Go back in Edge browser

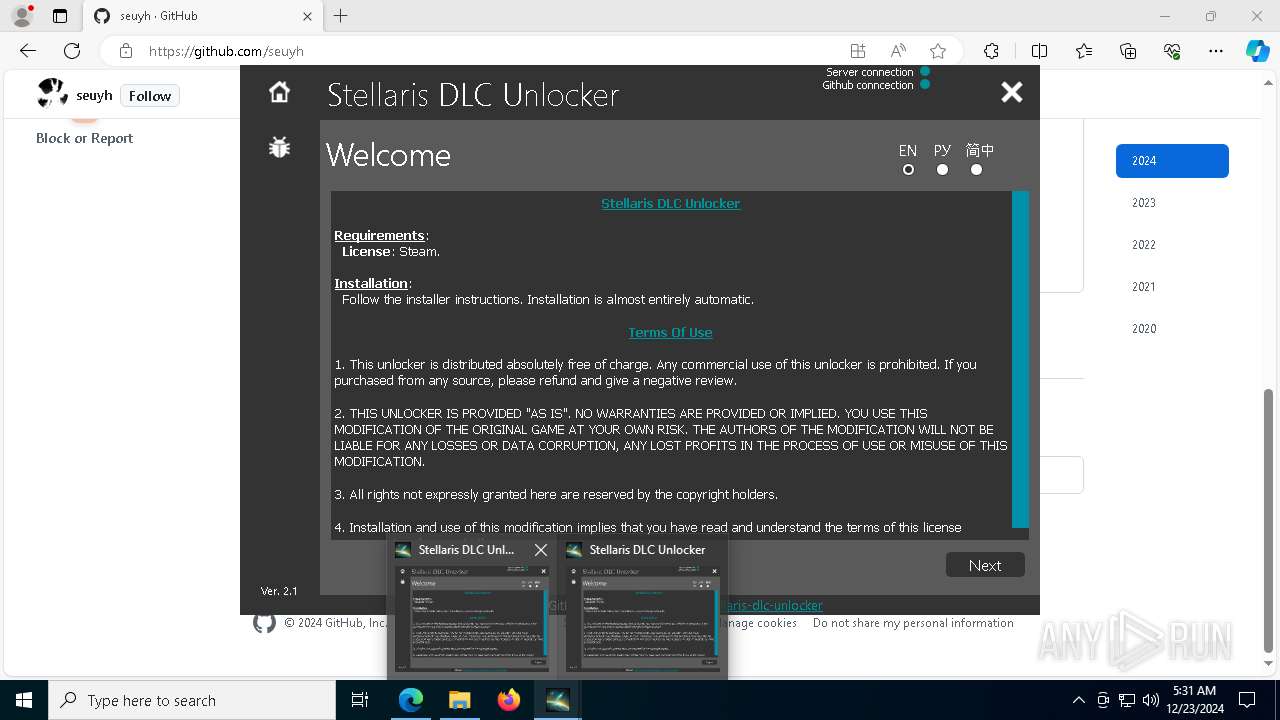(28, 51)
